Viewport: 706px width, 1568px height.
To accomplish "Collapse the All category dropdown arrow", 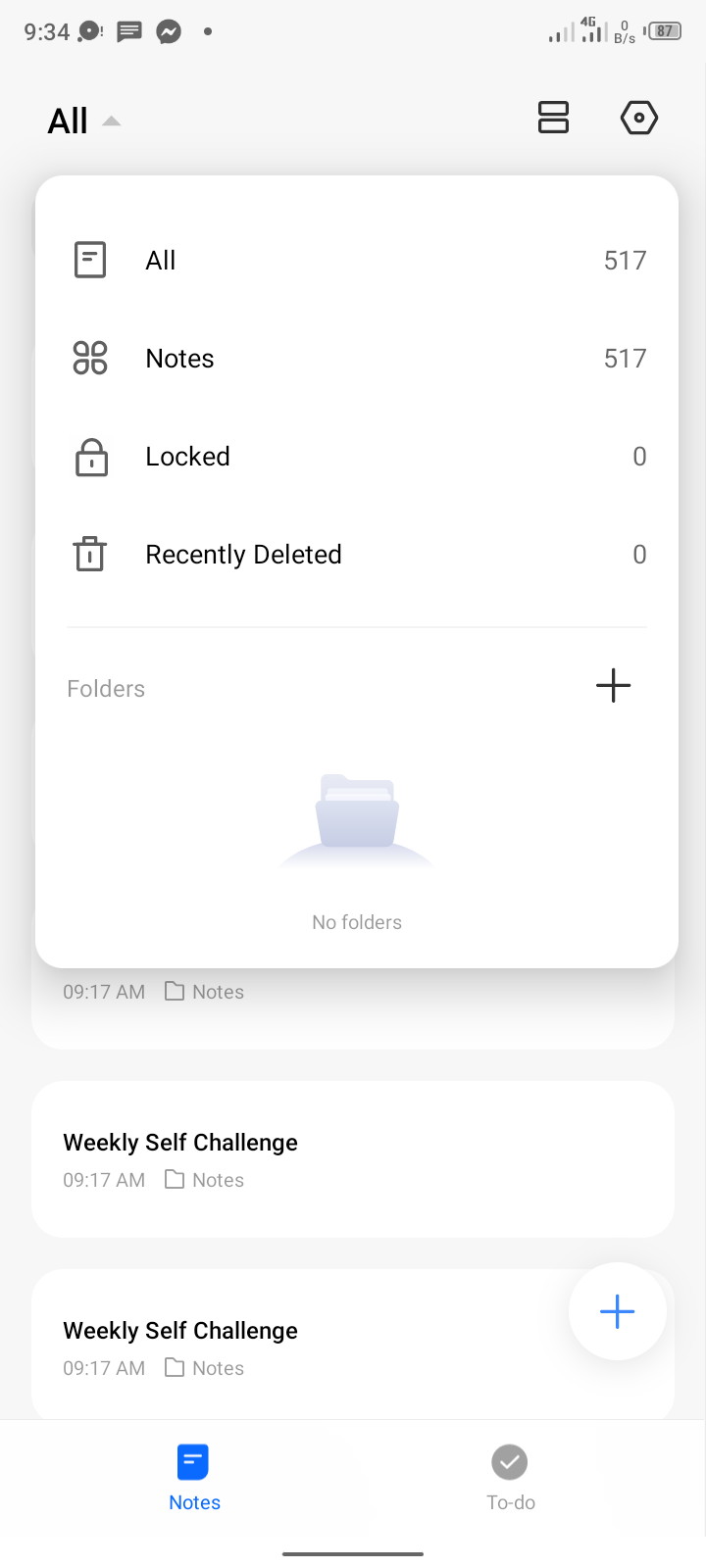I will (112, 122).
